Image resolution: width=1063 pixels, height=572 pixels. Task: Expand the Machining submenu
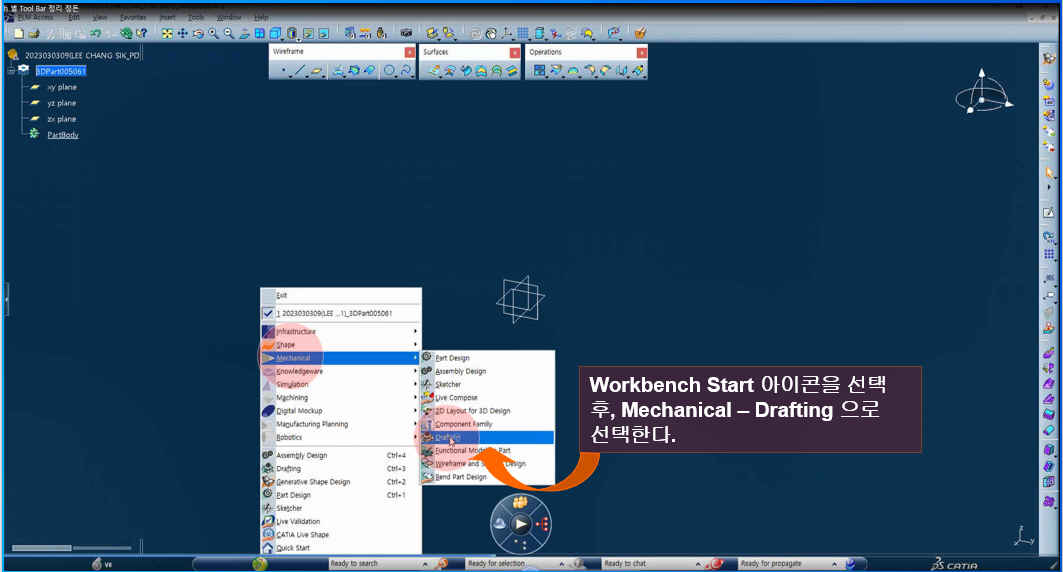[x=341, y=398]
